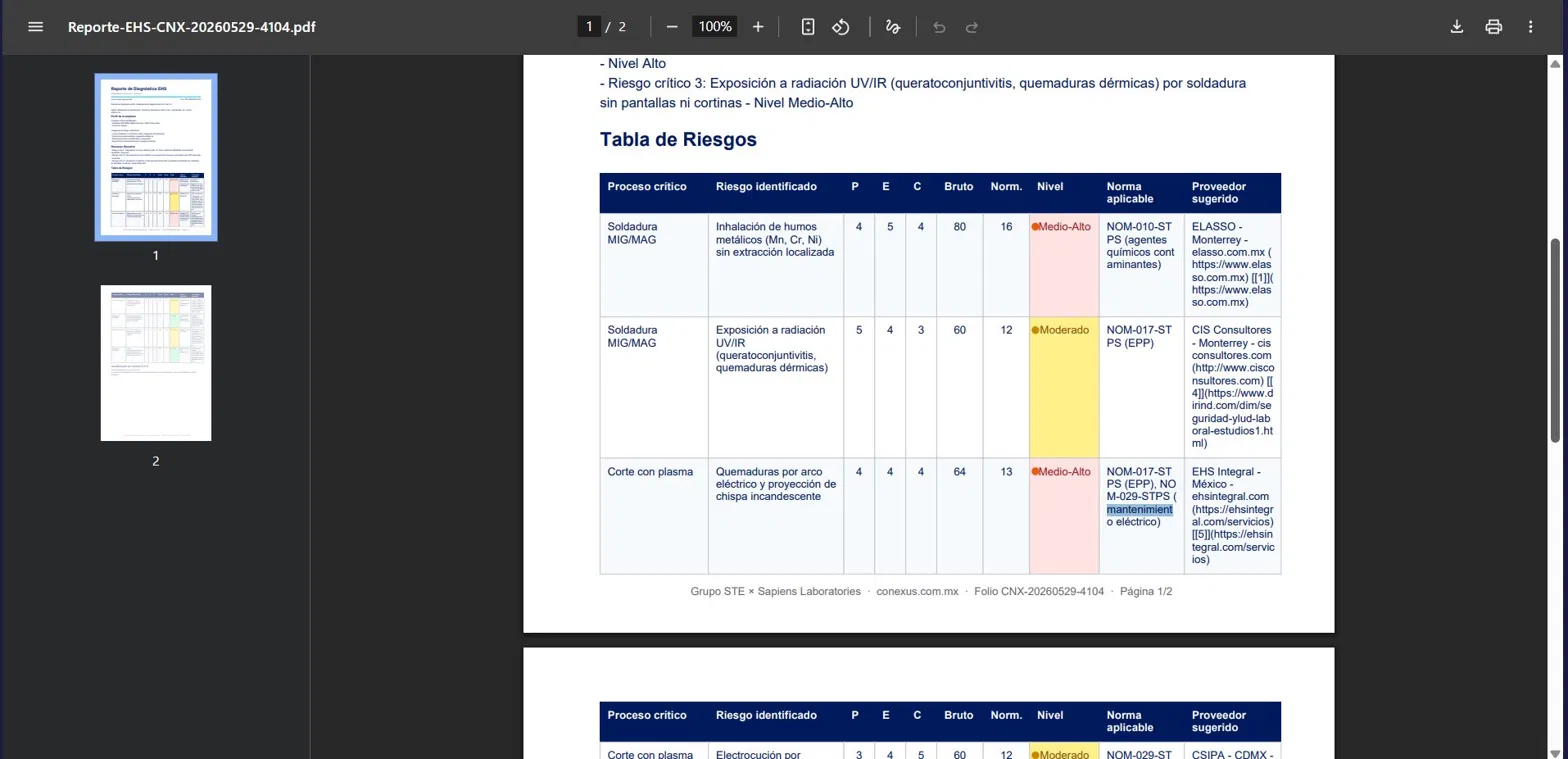This screenshot has height=759, width=1568.
Task: Open the more actions menu
Action: [x=1530, y=27]
